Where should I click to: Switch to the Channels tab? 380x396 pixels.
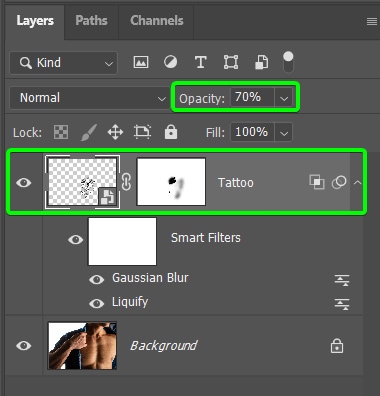[157, 20]
